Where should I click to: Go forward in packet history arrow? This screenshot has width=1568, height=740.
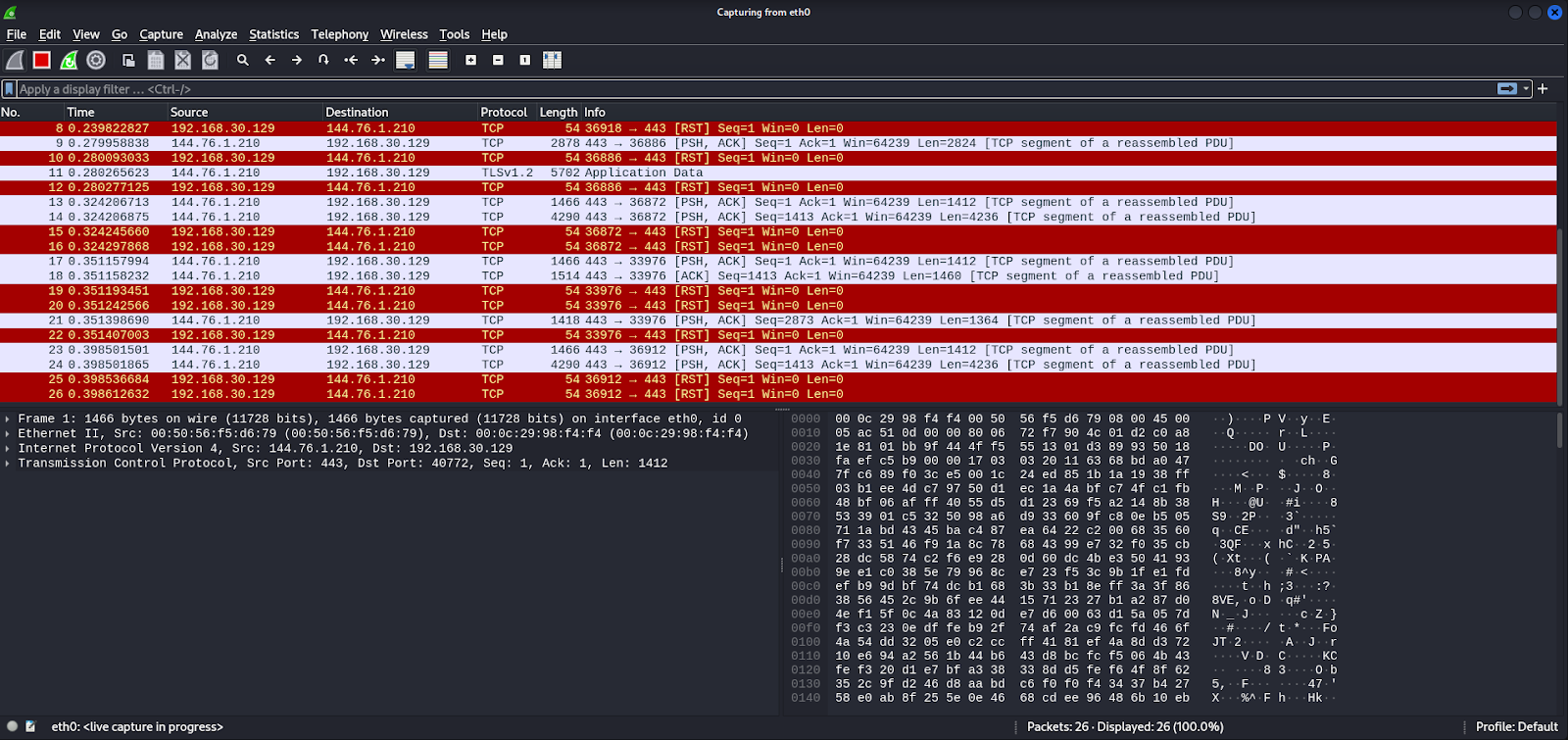(296, 61)
